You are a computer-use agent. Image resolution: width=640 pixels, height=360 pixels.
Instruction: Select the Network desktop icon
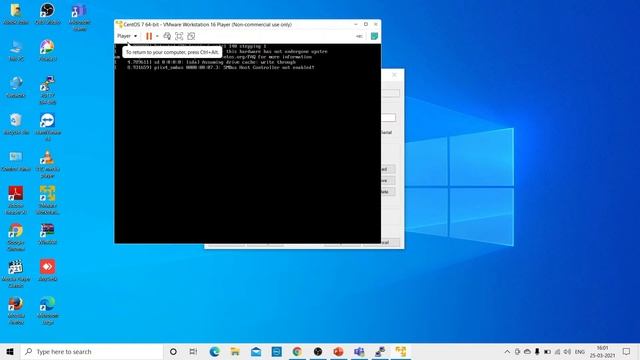coord(16,87)
